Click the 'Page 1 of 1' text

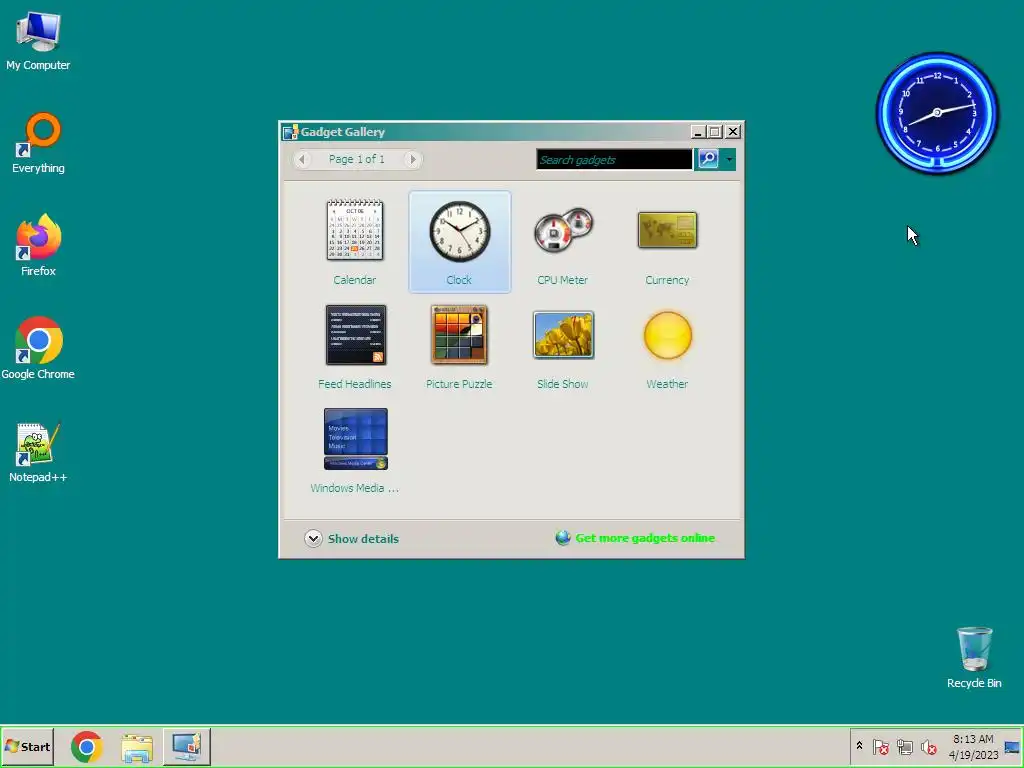[357, 159]
